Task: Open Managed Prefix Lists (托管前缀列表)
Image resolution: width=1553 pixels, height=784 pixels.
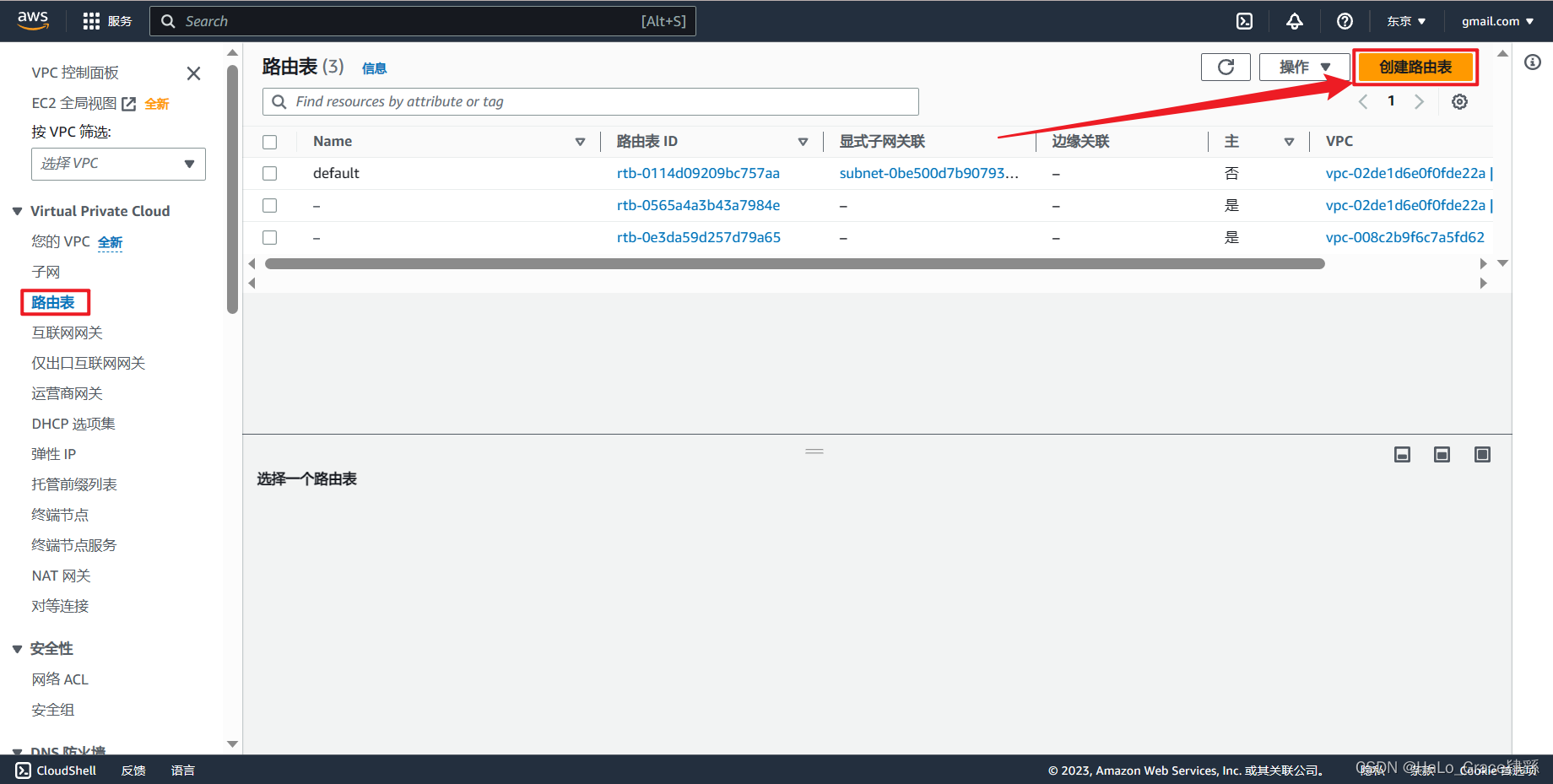Action: 74,484
